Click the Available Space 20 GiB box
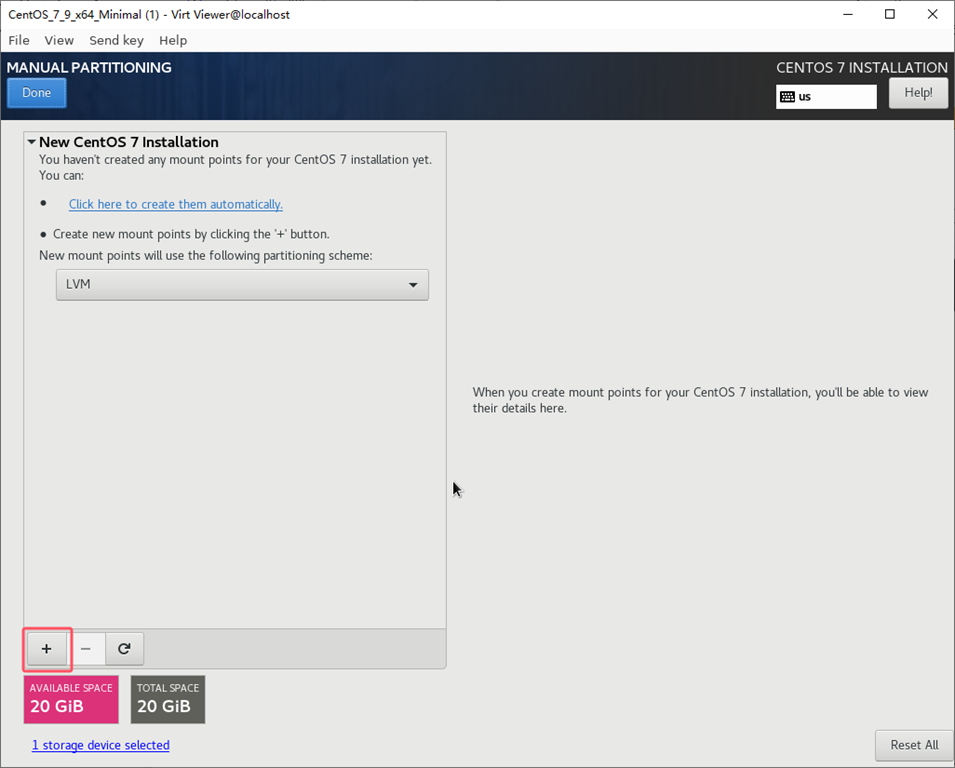 [x=71, y=699]
